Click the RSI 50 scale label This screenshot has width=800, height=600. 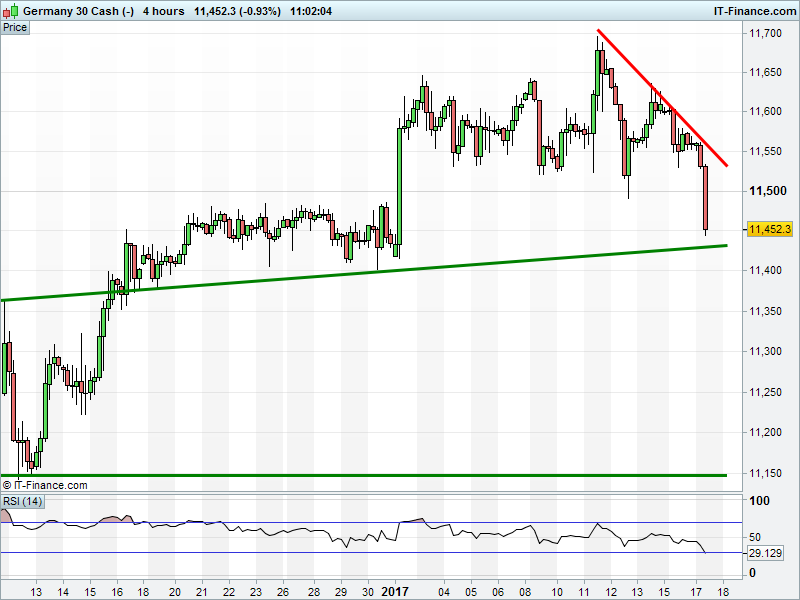(755, 537)
